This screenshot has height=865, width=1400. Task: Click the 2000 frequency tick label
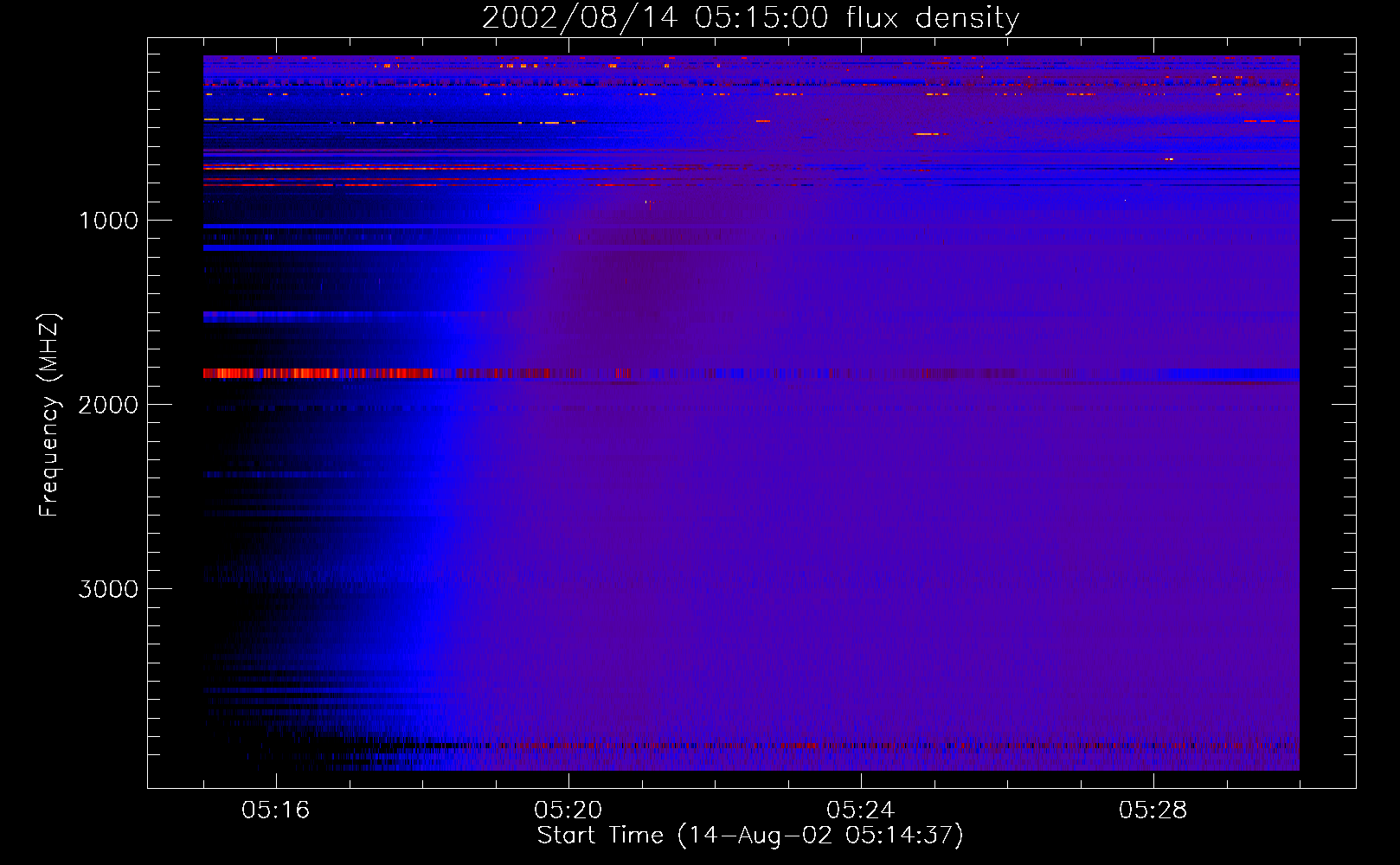(x=108, y=405)
